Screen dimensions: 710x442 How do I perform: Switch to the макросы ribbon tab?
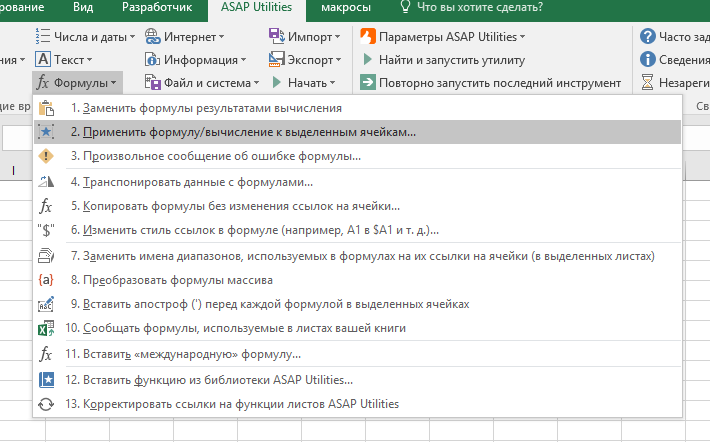tap(345, 7)
